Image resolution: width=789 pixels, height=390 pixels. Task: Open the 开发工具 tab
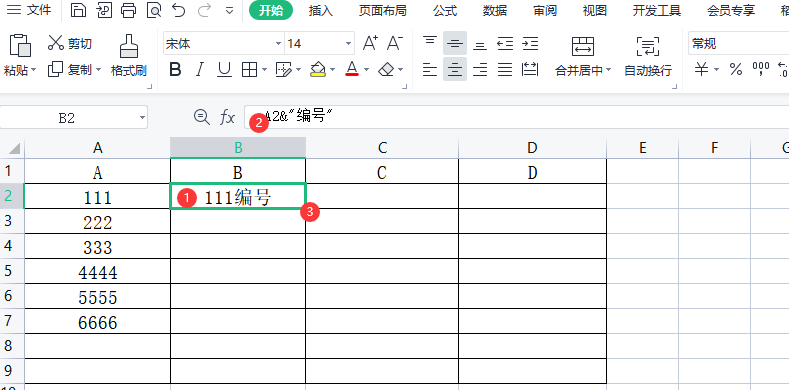click(x=657, y=11)
